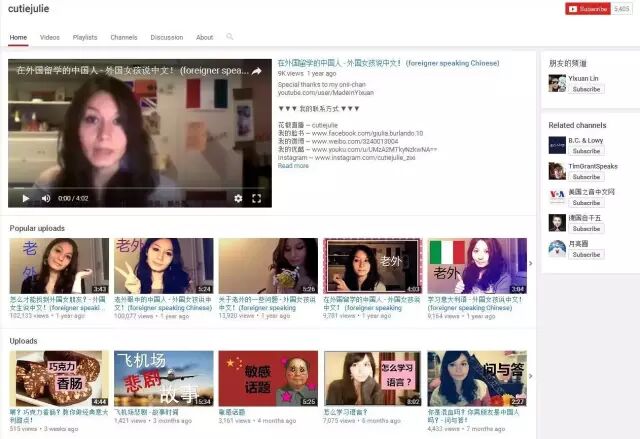Open the Italian flag video thumbnail
This screenshot has width=640, height=439.
click(477, 266)
